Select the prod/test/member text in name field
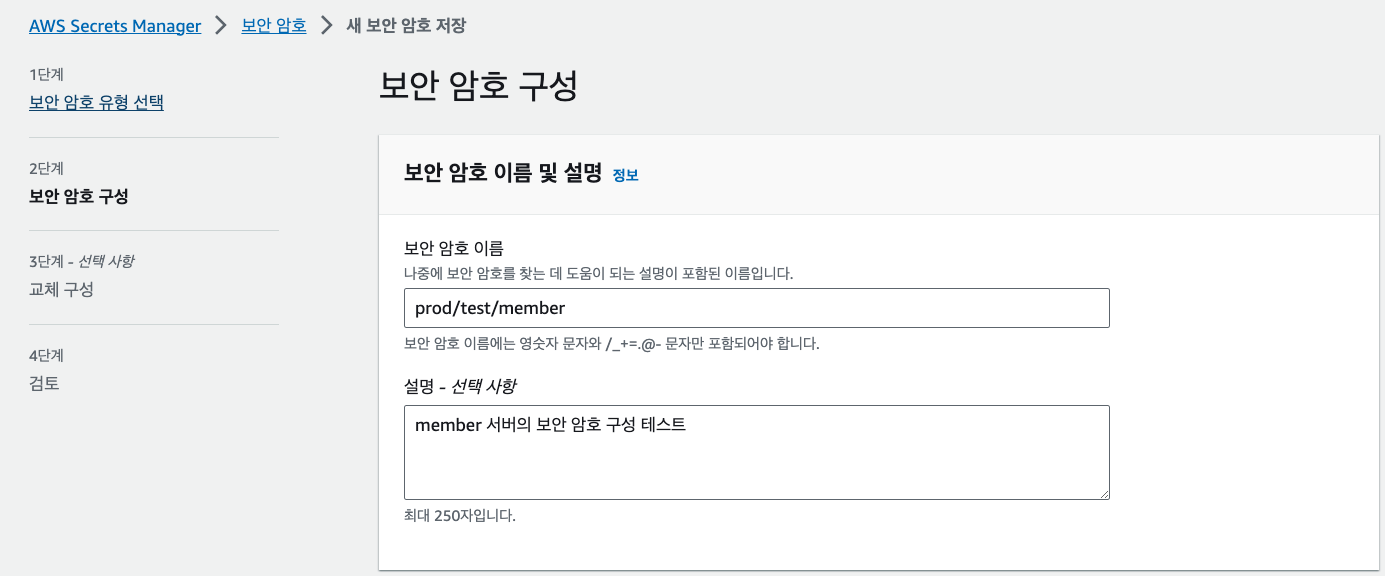The width and height of the screenshot is (1385, 576). point(492,307)
